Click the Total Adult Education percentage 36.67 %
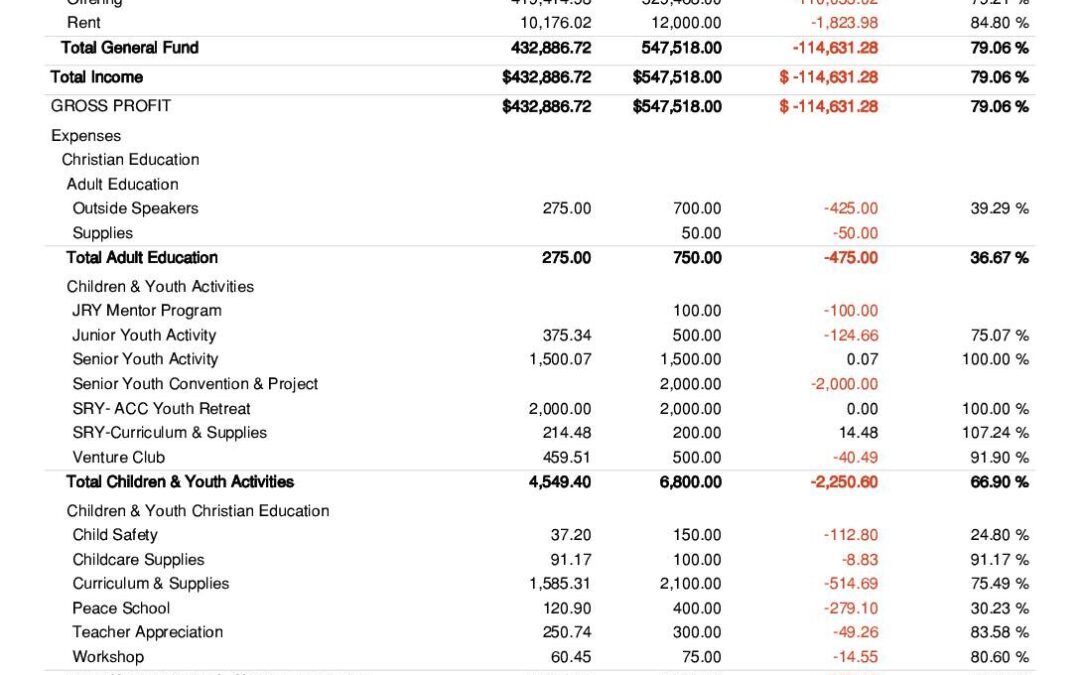The width and height of the screenshot is (1080, 675). click(999, 258)
